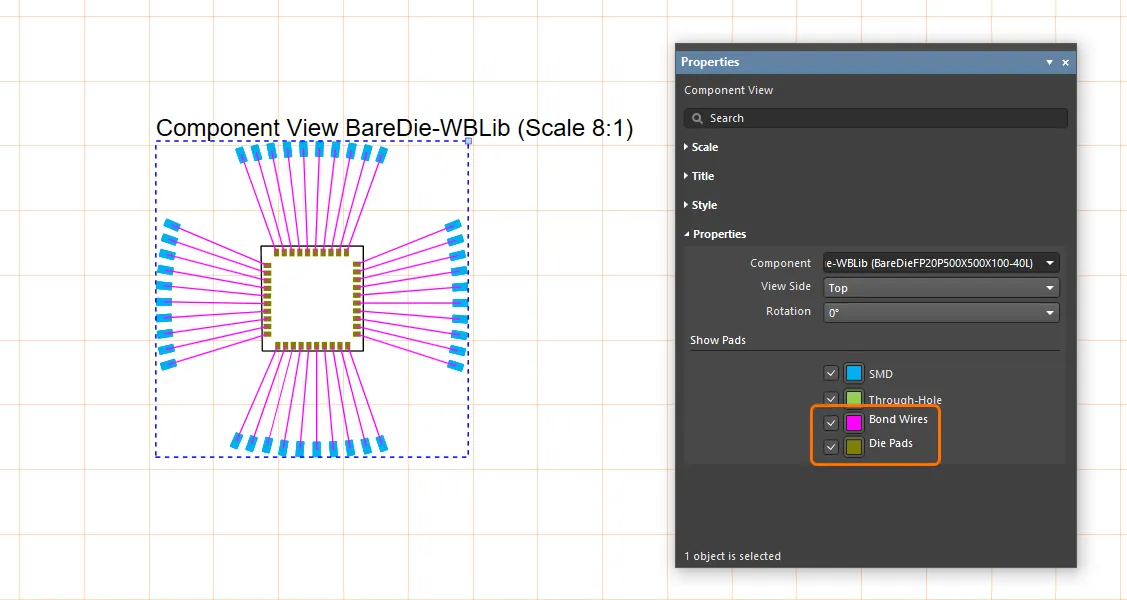
Task: Select the Component View BareDie-WBLib title text
Action: pos(394,128)
